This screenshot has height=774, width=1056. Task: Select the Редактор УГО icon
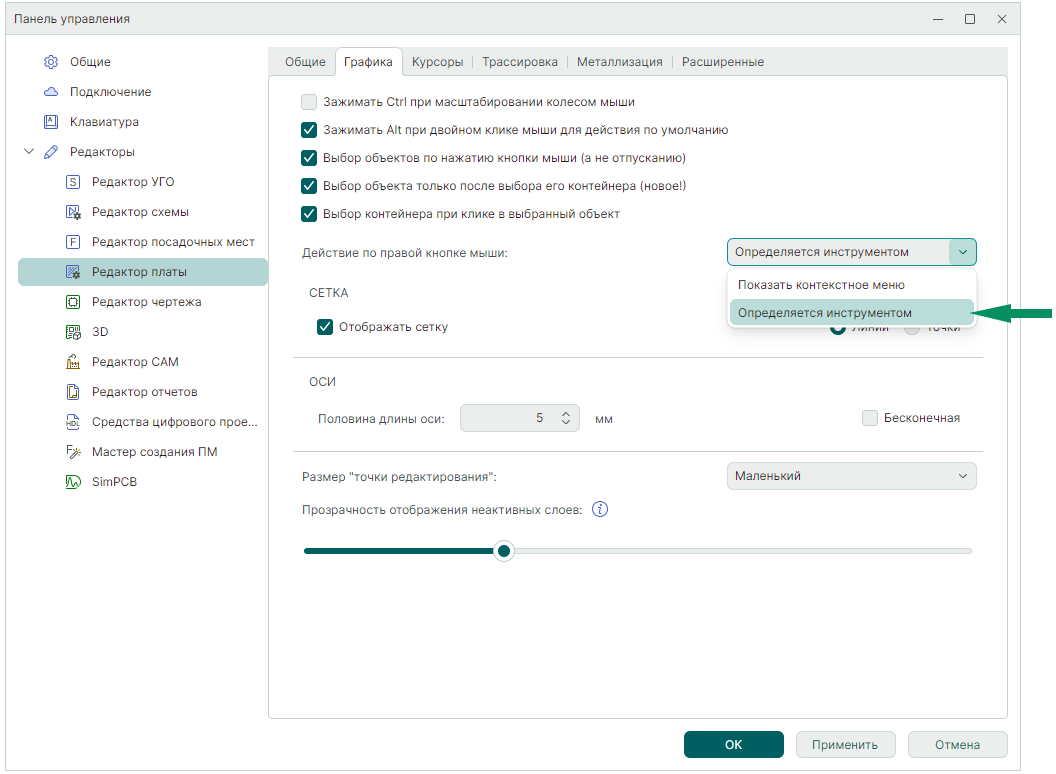(x=73, y=182)
